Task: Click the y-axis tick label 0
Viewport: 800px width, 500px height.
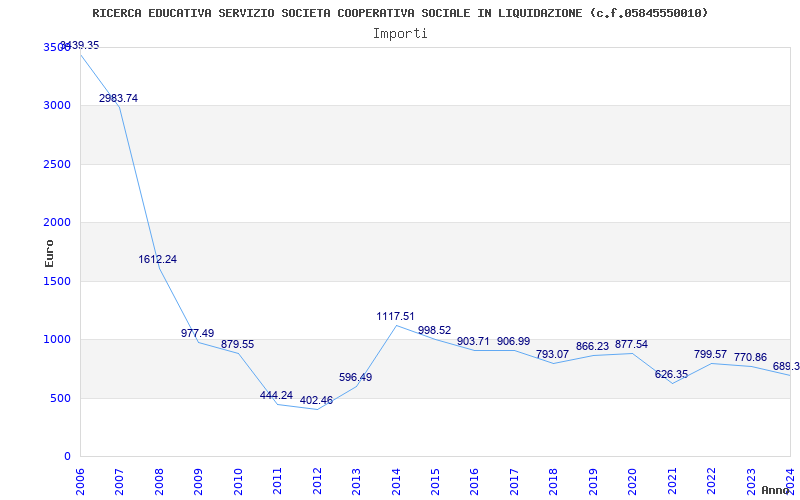Action: click(68, 456)
